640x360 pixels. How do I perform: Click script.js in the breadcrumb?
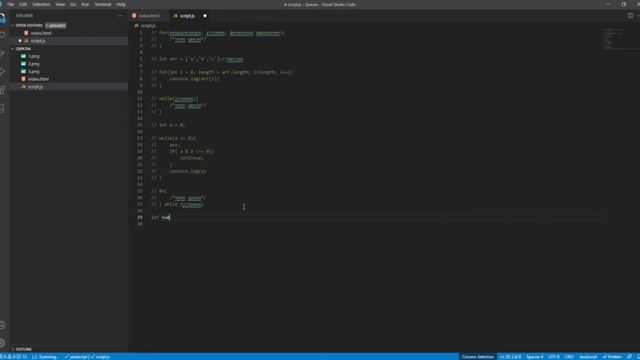pyautogui.click(x=148, y=26)
